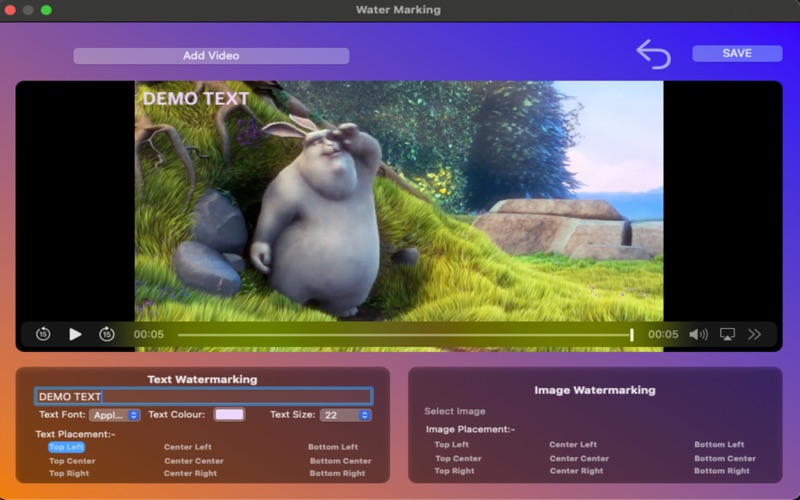800x500 pixels.
Task: Choose Top Left image placement
Action: [x=452, y=444]
